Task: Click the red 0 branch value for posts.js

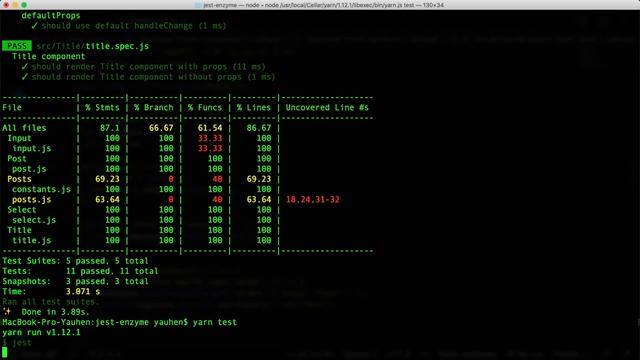Action: point(171,199)
